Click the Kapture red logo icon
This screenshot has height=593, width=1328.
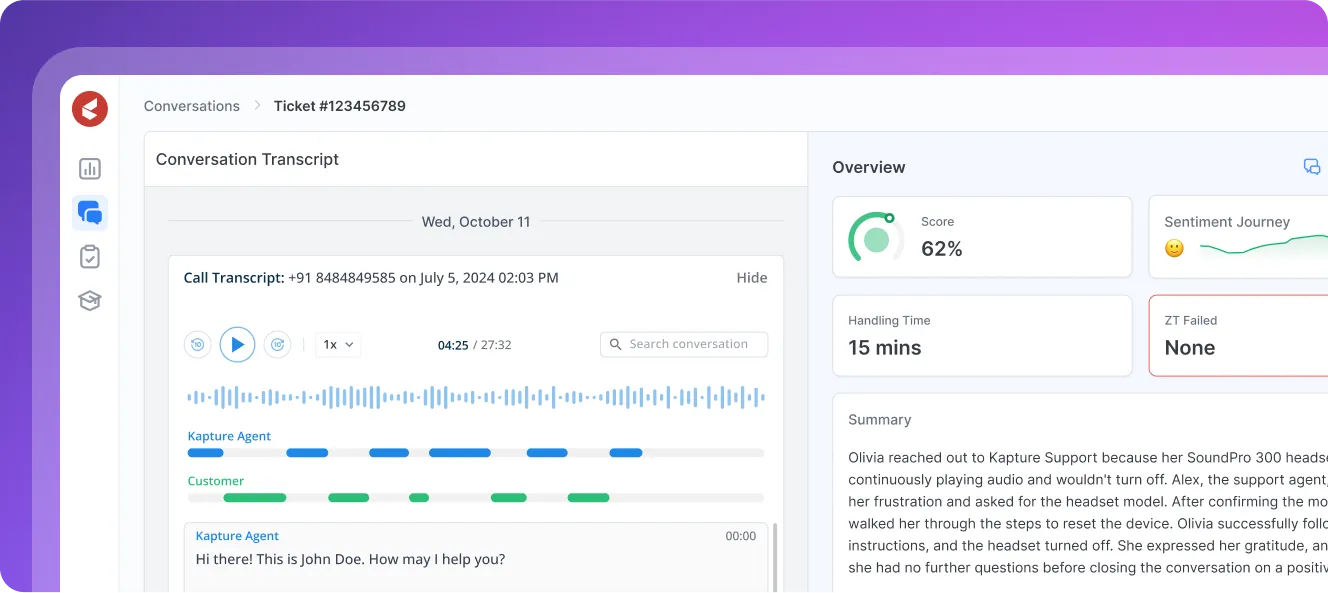pos(90,108)
